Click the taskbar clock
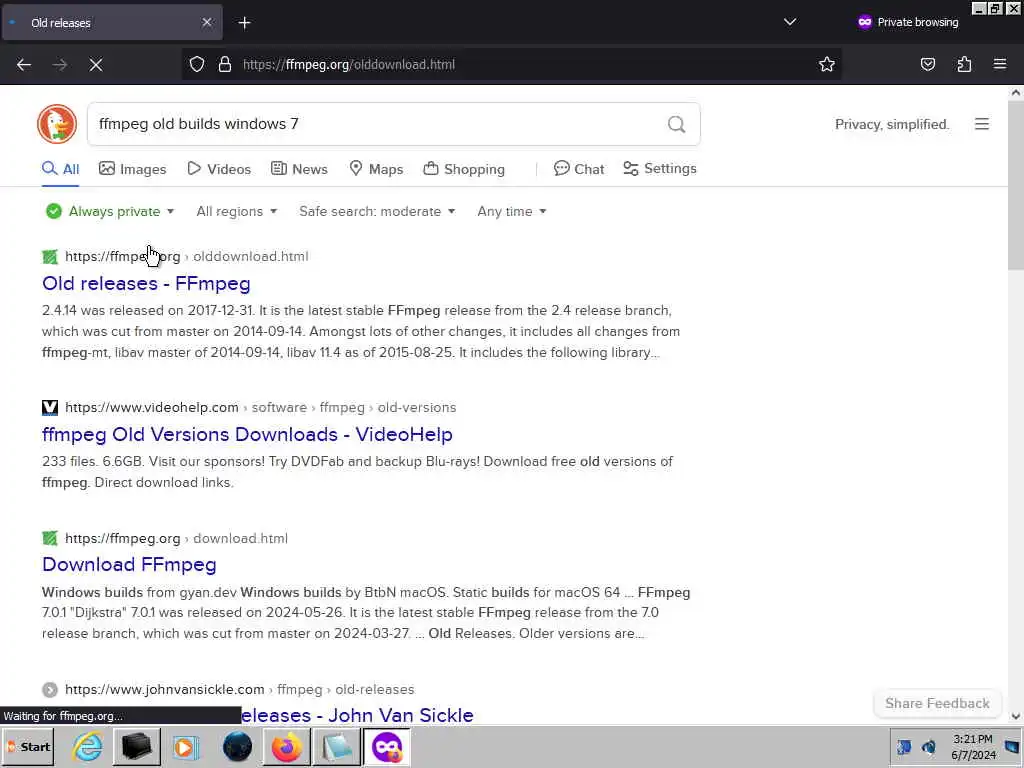Image resolution: width=1024 pixels, height=768 pixels. (x=973, y=746)
